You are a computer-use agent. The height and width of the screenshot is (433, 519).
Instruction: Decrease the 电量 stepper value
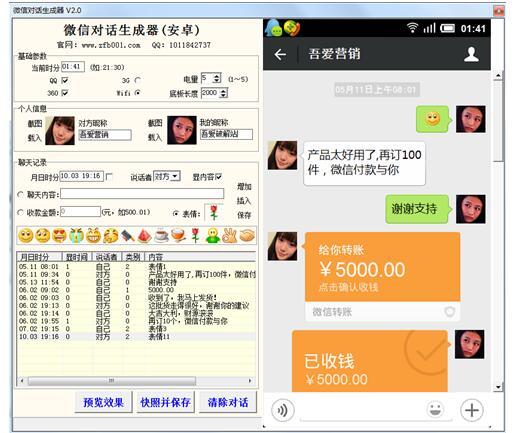[217, 81]
